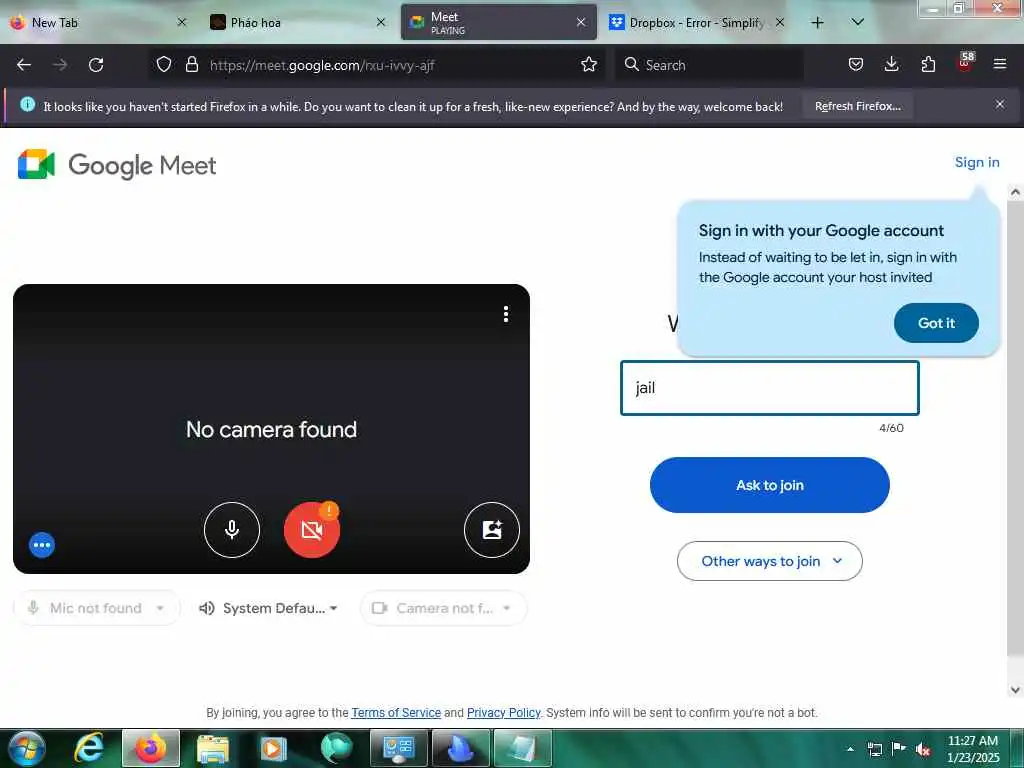Open three-dot options in video preview
Viewport: 1024px width, 768px height.
coord(505,314)
